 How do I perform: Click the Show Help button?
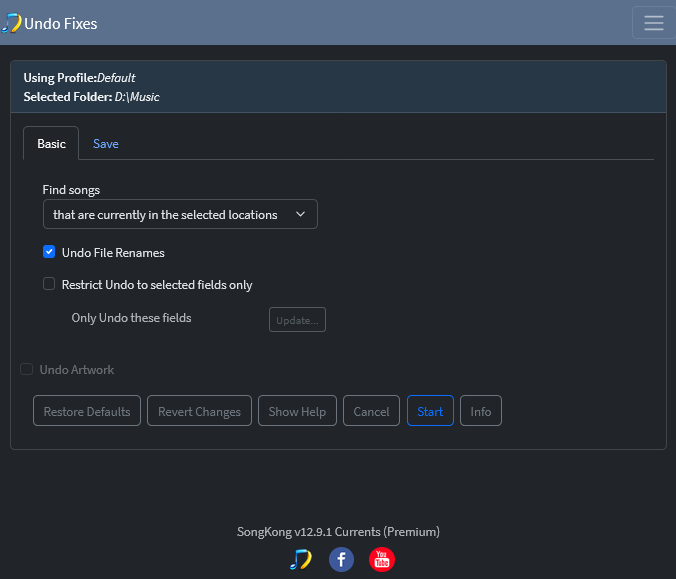tap(297, 411)
